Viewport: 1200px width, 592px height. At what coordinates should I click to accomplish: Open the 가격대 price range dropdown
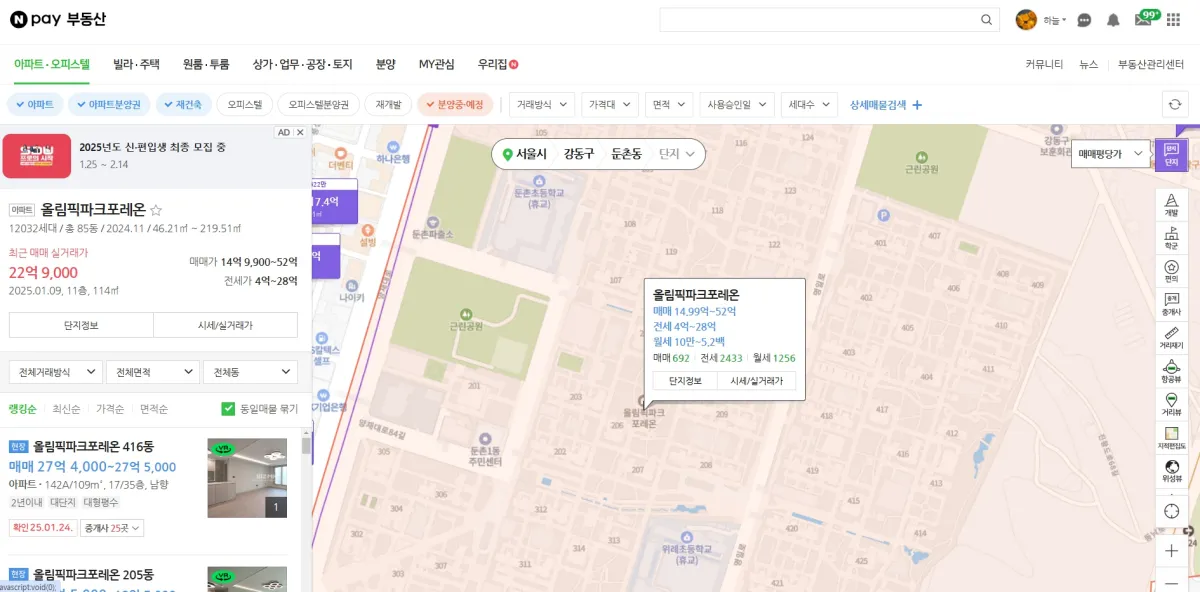pyautogui.click(x=607, y=104)
